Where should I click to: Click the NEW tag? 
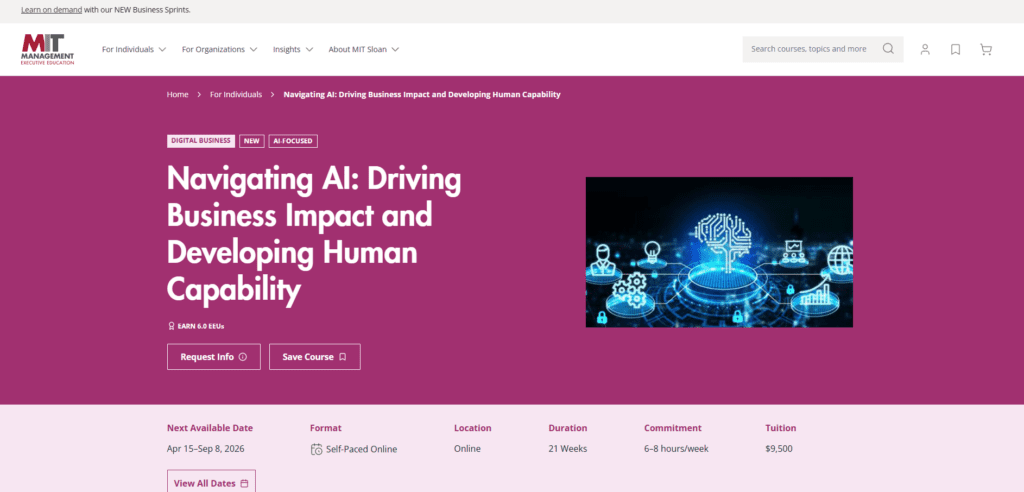tap(252, 141)
